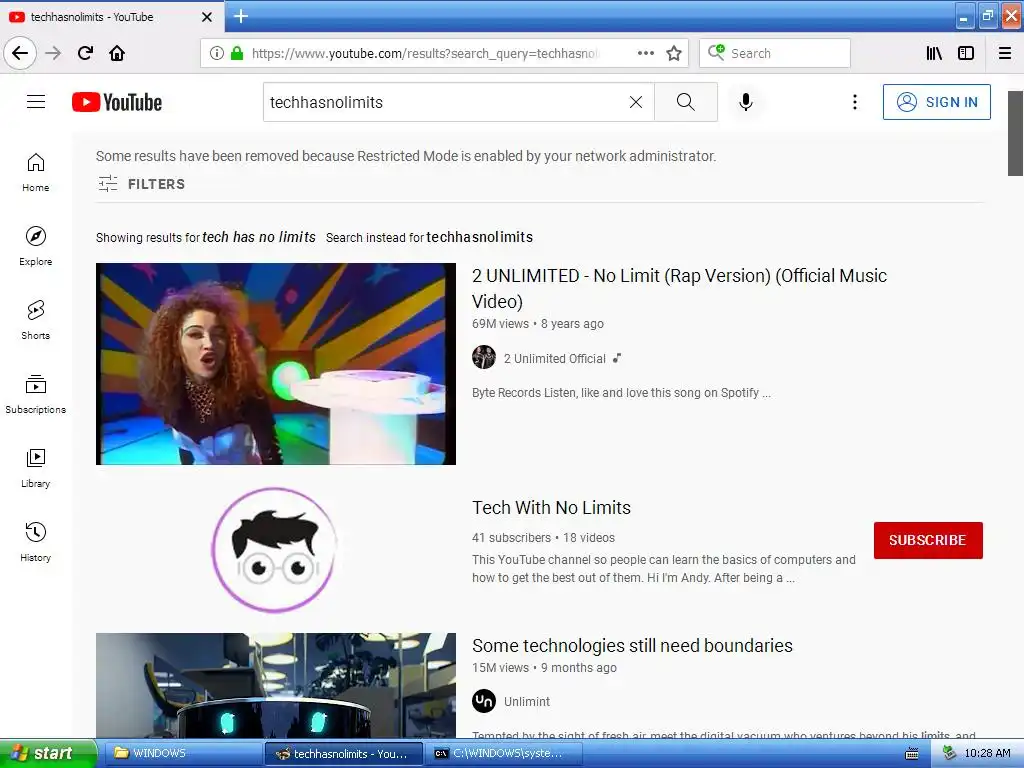Click the SIGN IN button
The height and width of the screenshot is (768, 1024).
[936, 102]
